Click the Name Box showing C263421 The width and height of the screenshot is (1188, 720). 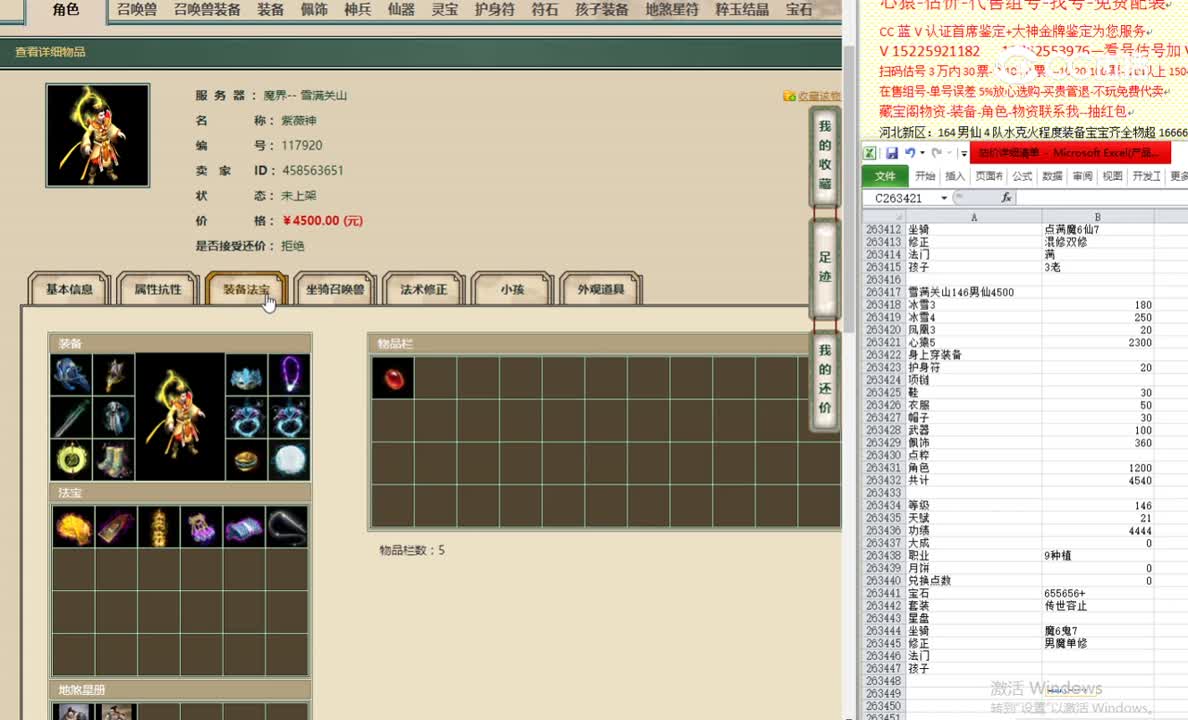pos(901,198)
